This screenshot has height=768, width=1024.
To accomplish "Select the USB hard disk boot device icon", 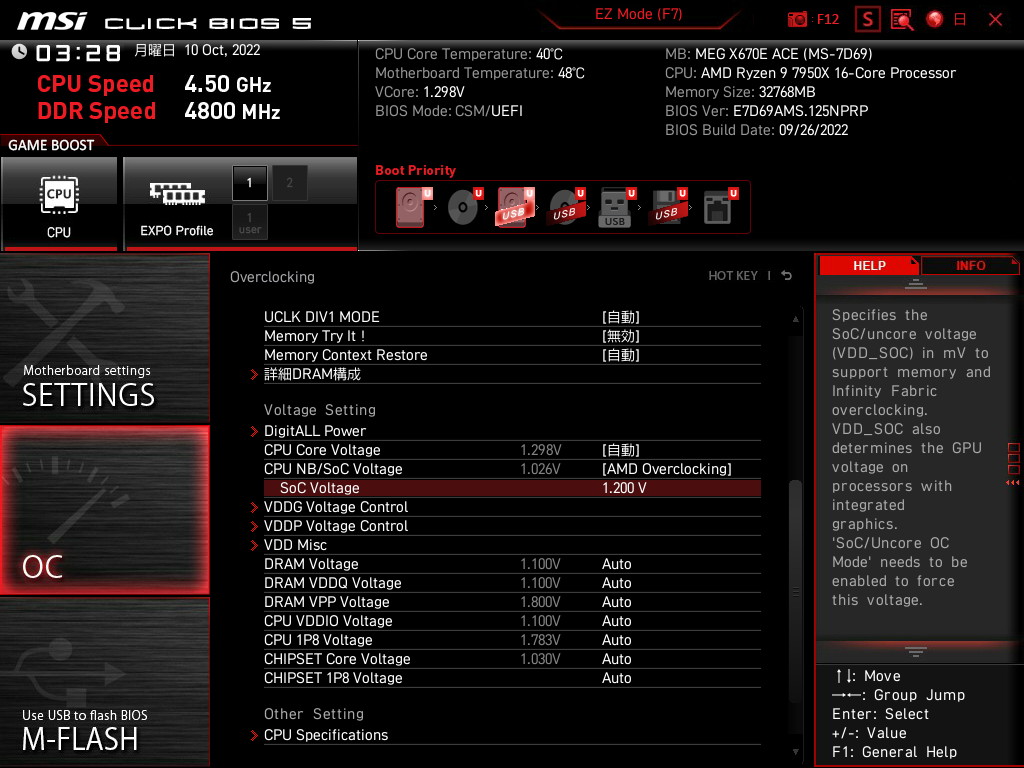I will click(x=515, y=207).
